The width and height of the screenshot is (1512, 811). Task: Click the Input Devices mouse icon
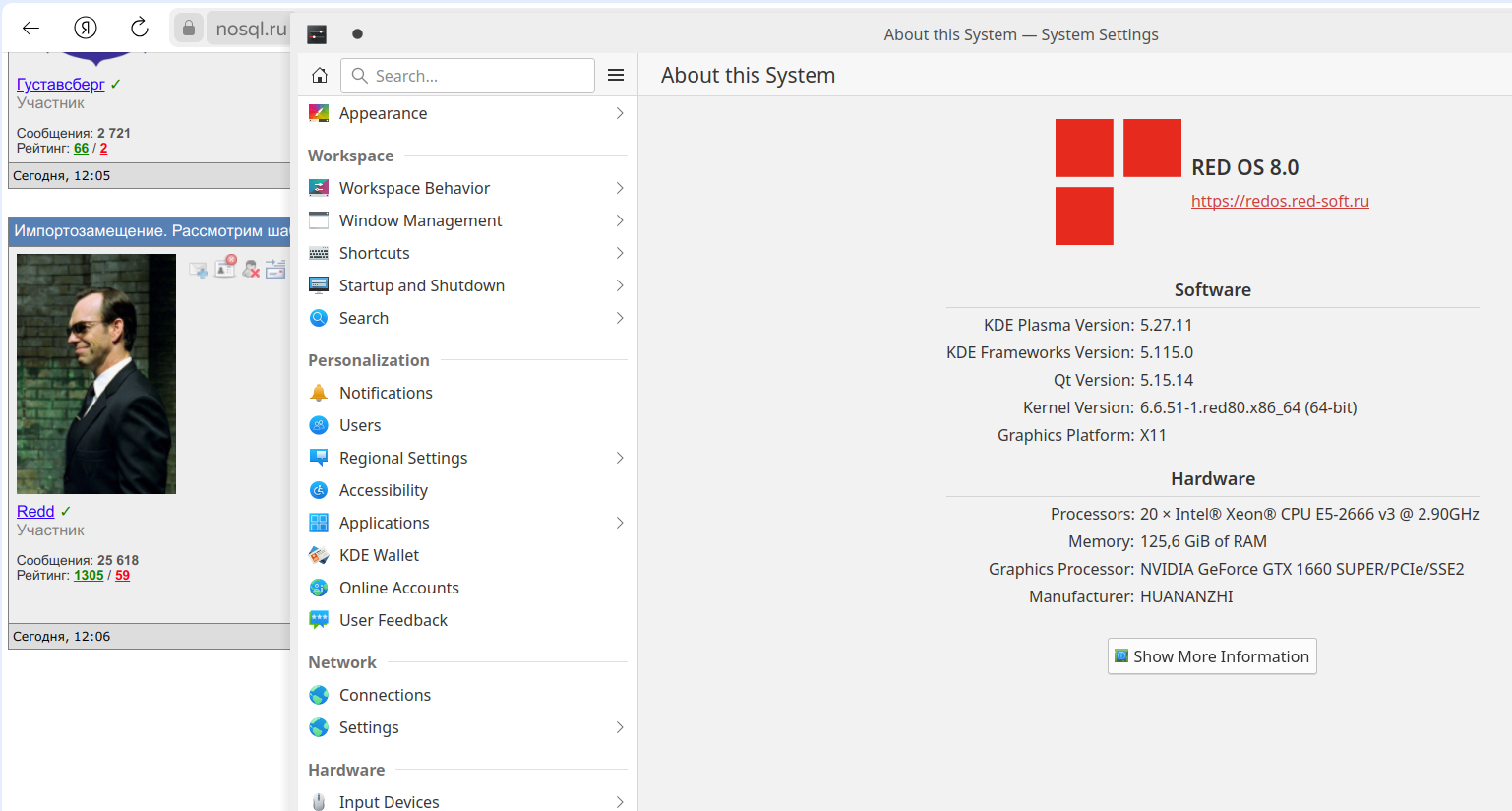(x=319, y=802)
